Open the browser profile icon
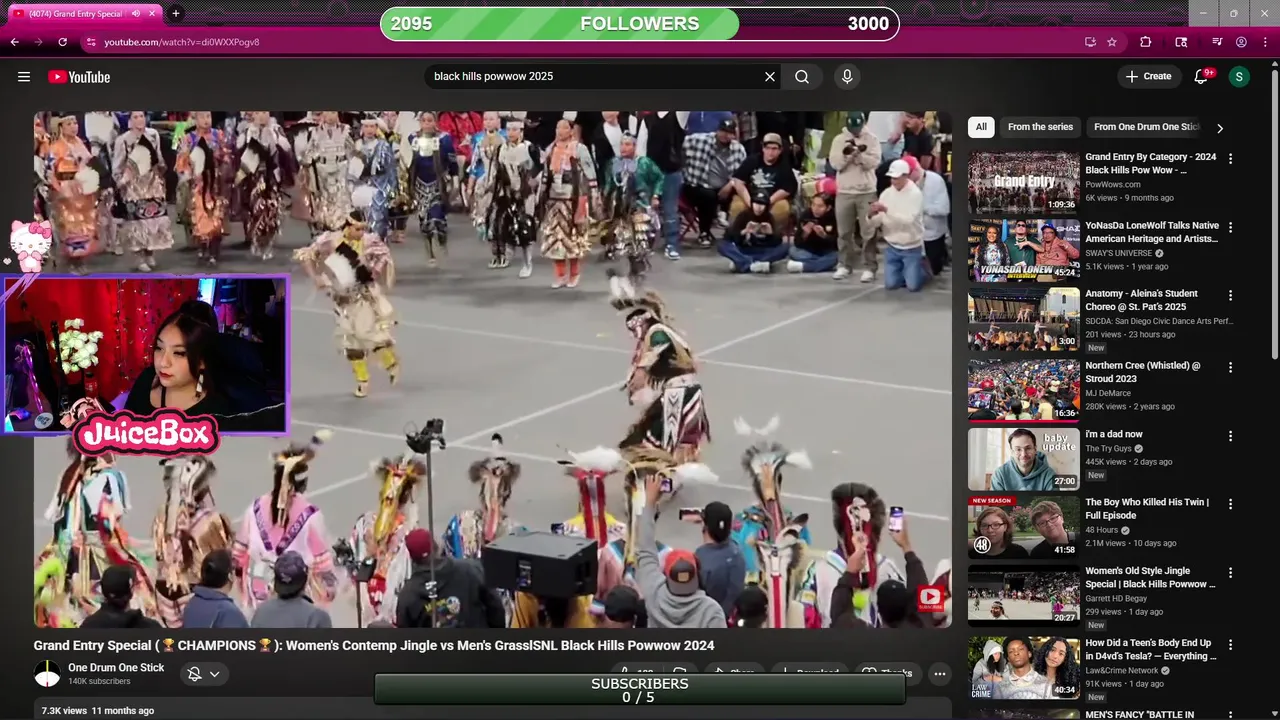Screen dimensions: 1280x720 click(x=1241, y=42)
